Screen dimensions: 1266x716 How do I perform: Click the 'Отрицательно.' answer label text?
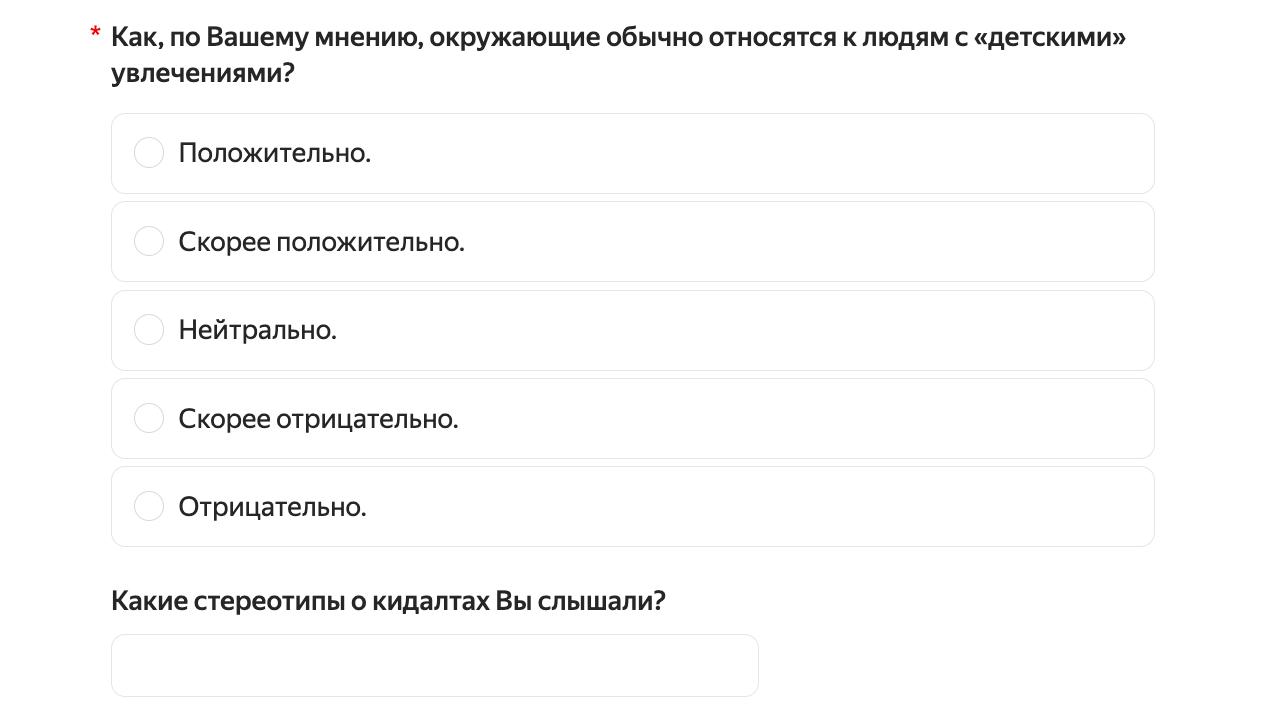click(273, 507)
